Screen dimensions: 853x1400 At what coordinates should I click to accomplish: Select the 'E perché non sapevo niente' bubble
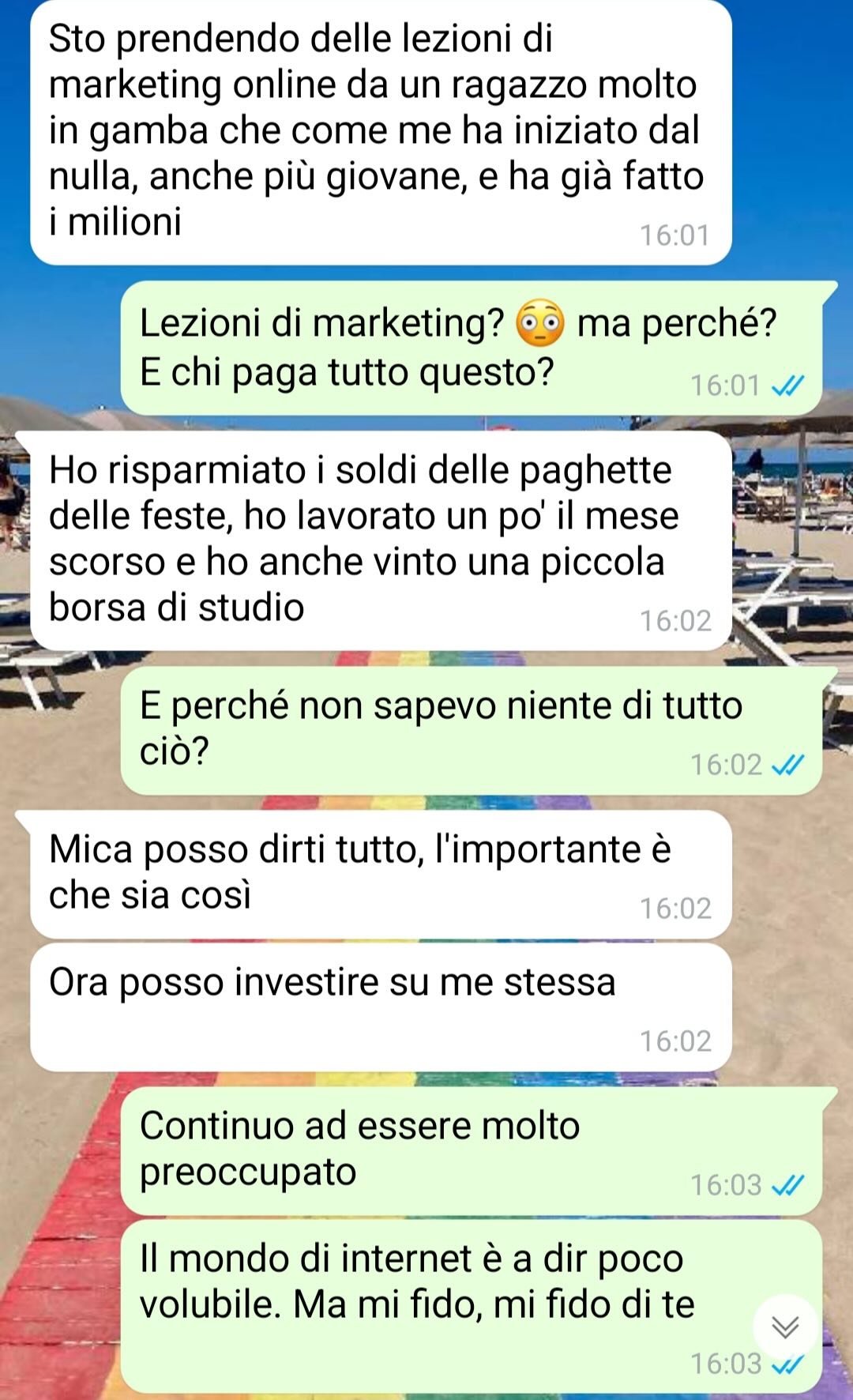click(x=472, y=731)
